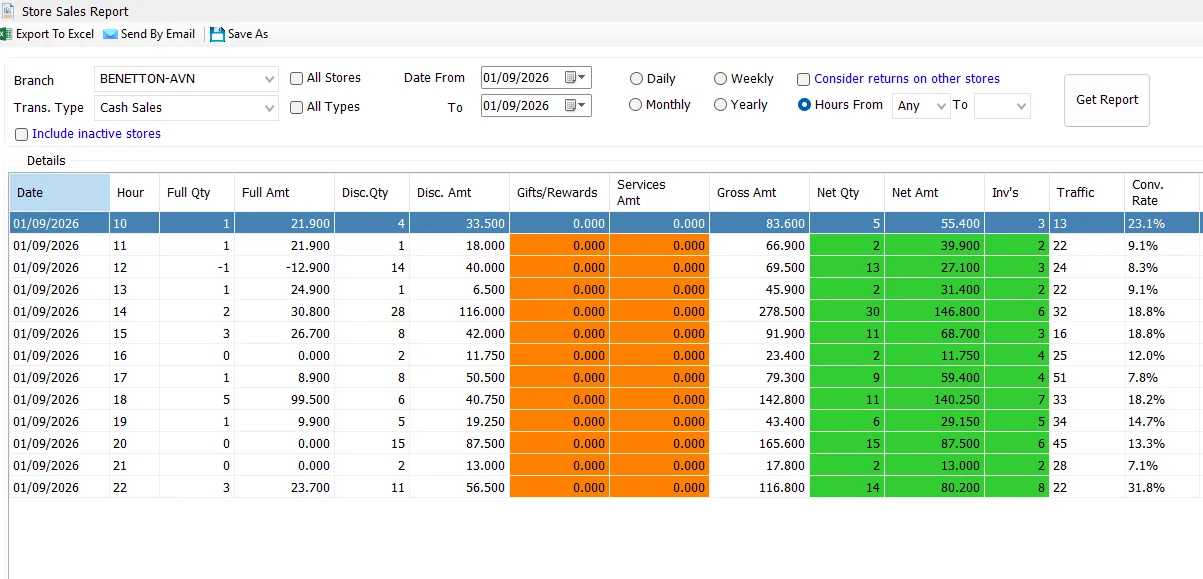Screen dimensions: 1203x579
Task: Select the Monthly radio button
Action: 635,105
